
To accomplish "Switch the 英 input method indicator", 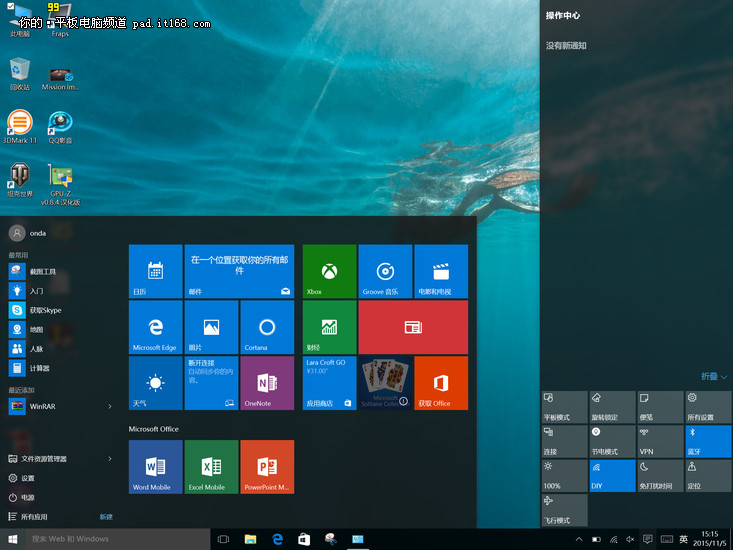I will coord(683,539).
